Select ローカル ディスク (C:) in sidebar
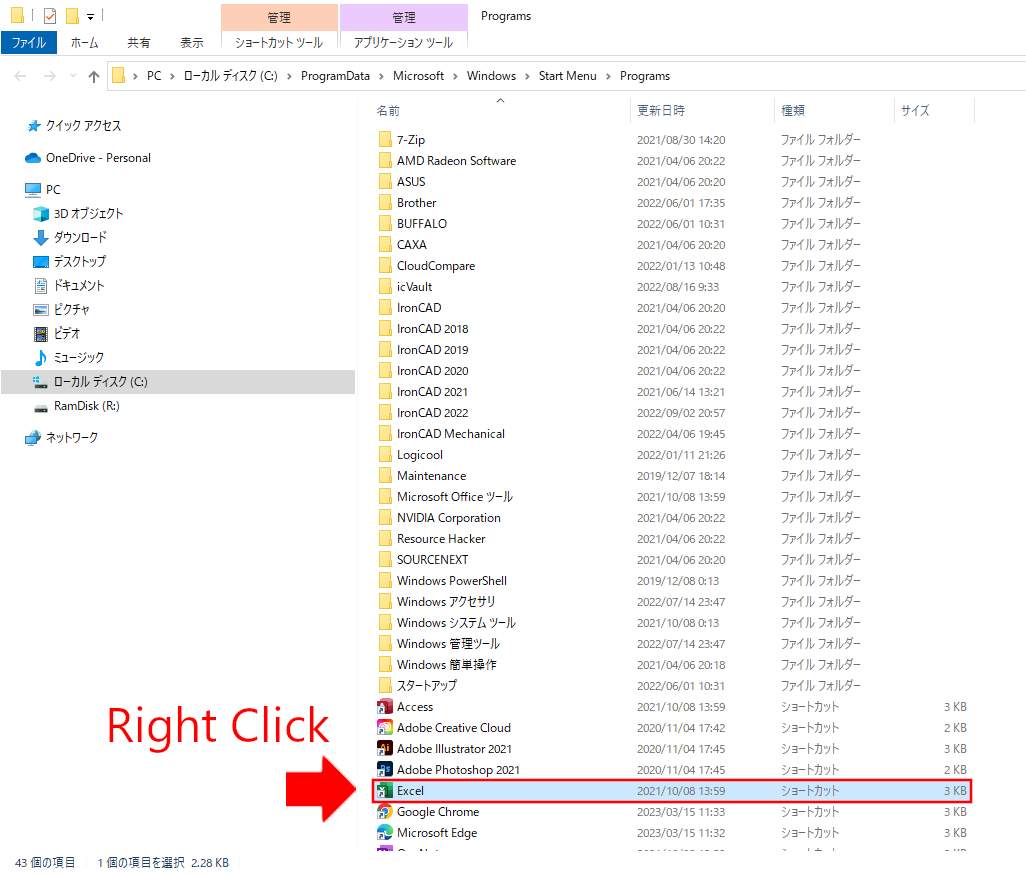The height and width of the screenshot is (875, 1026). click(x=177, y=382)
